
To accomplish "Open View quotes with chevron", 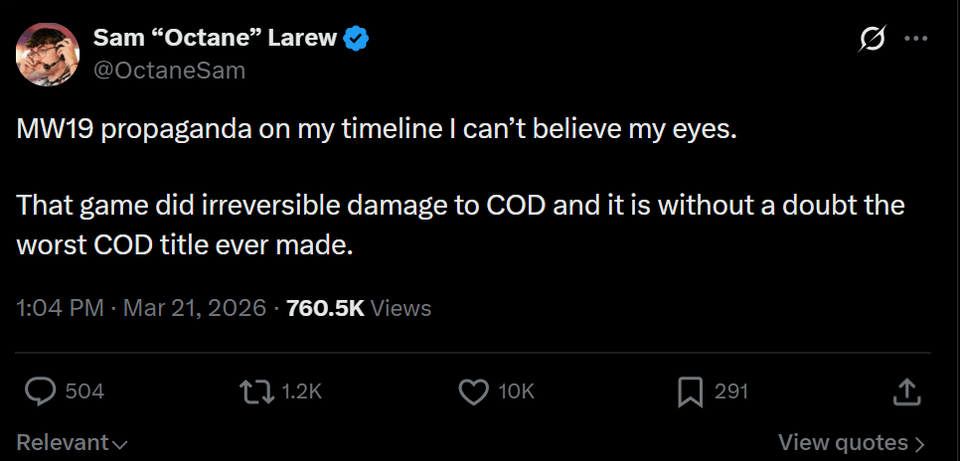I will 851,442.
